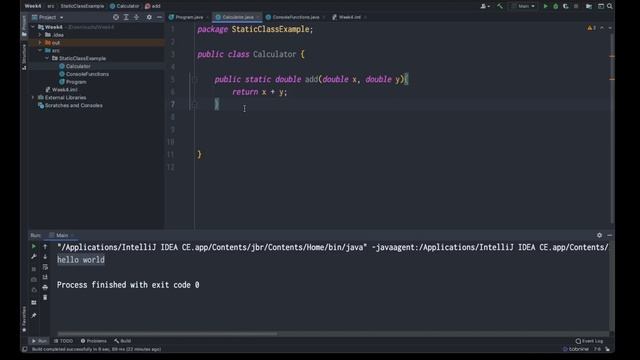Open Search Everywhere magnifier
The width and height of the screenshot is (640, 360).
point(609,6)
